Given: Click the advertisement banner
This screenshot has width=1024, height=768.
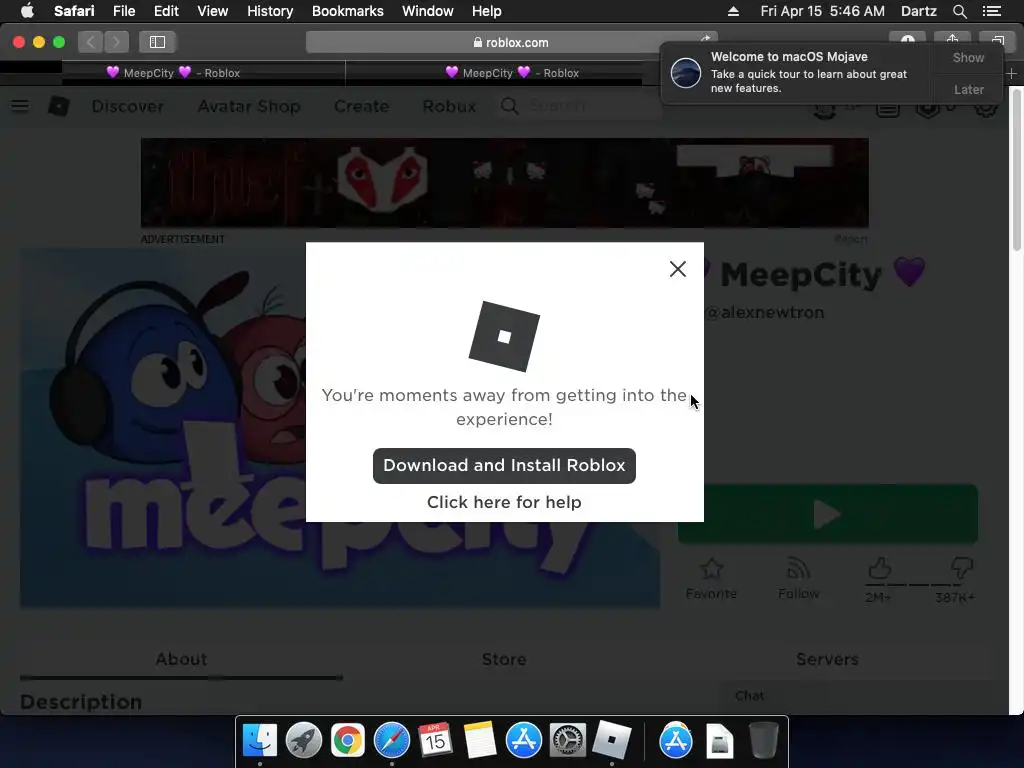Looking at the screenshot, I should [504, 183].
